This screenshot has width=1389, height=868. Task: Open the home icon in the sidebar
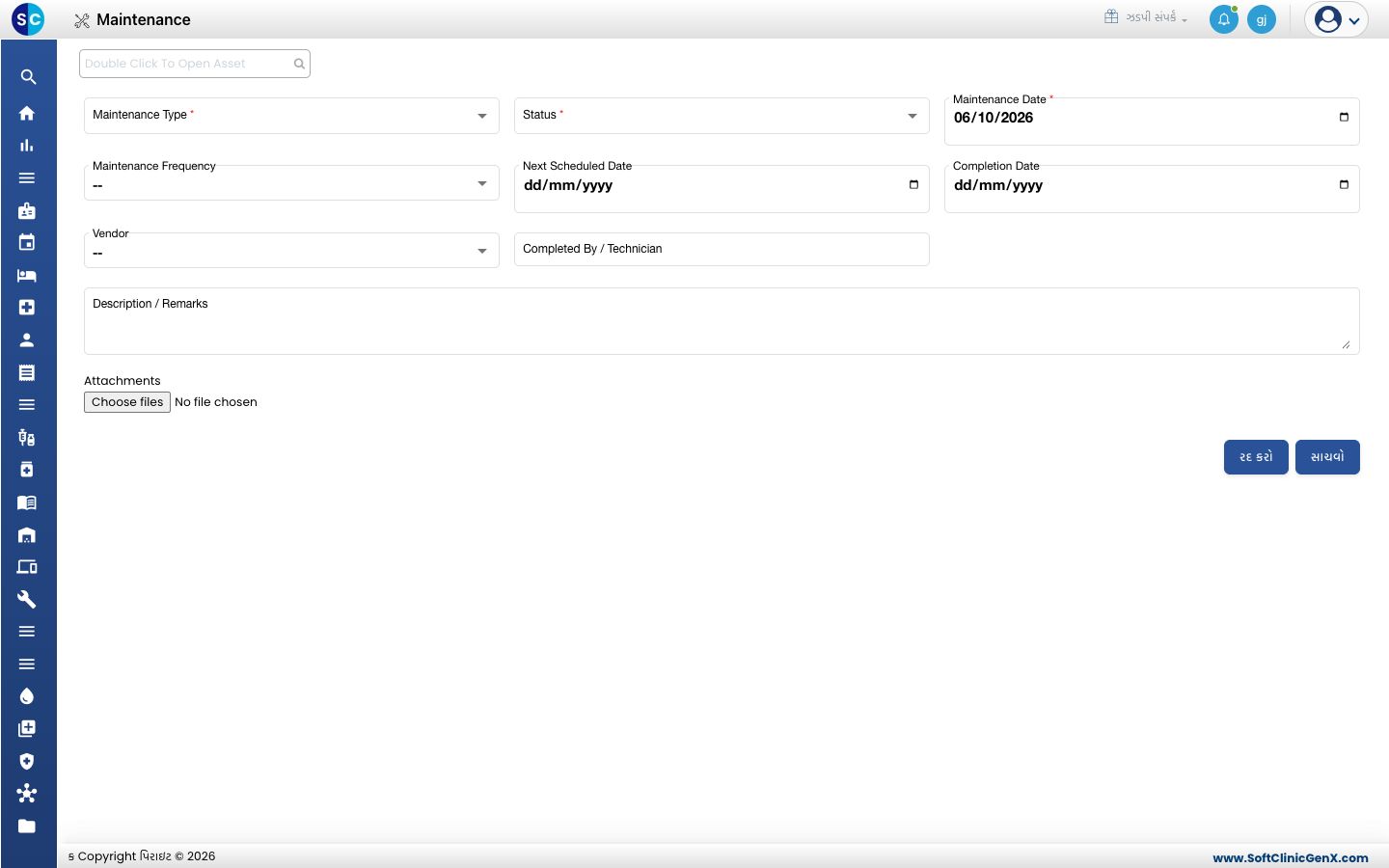click(x=27, y=113)
